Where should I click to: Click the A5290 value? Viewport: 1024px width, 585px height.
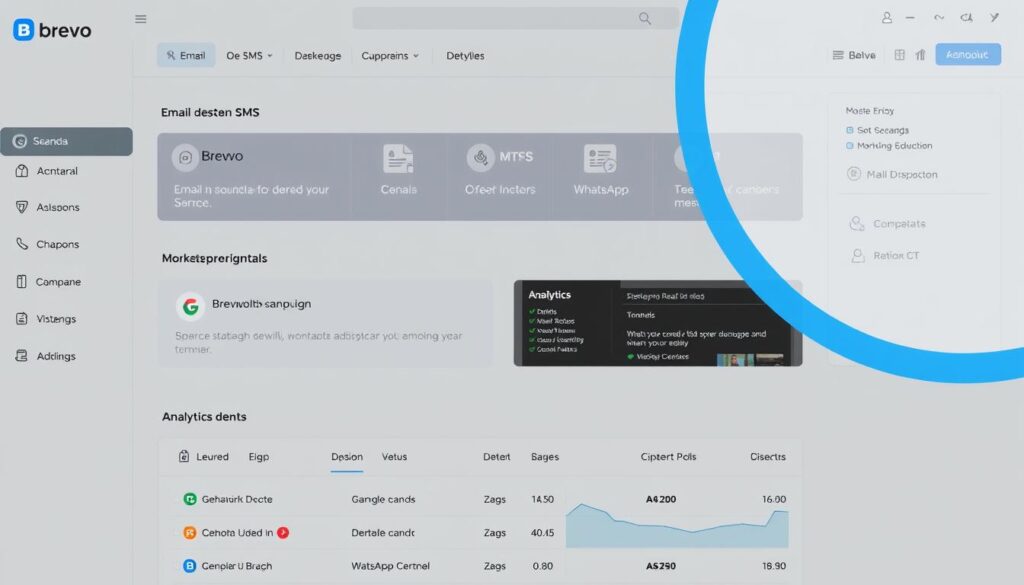pyautogui.click(x=661, y=566)
